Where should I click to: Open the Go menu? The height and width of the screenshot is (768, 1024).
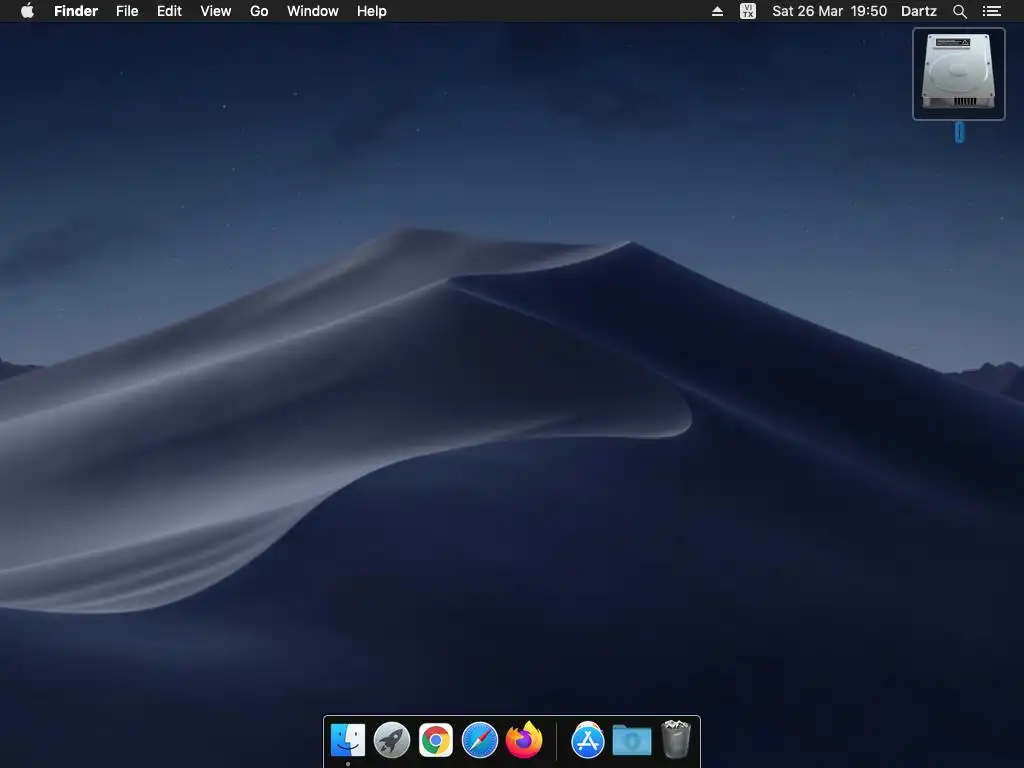(x=259, y=11)
